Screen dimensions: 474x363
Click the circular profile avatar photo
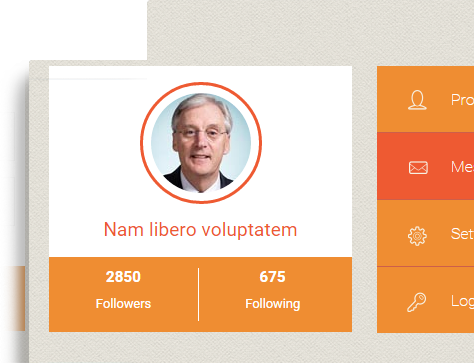coord(201,143)
